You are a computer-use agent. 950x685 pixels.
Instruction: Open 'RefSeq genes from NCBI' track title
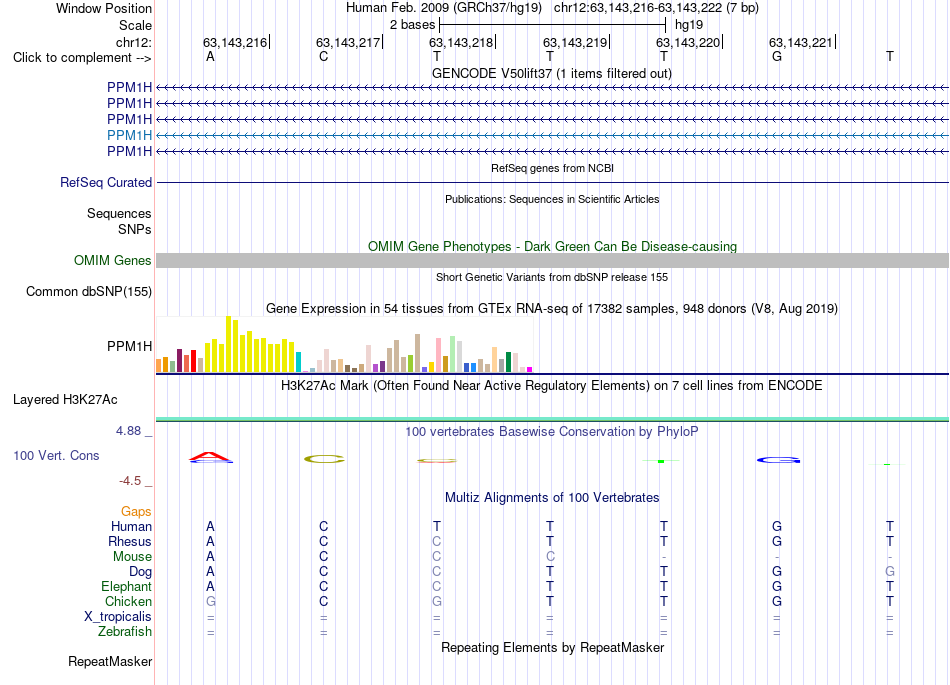coord(552,168)
